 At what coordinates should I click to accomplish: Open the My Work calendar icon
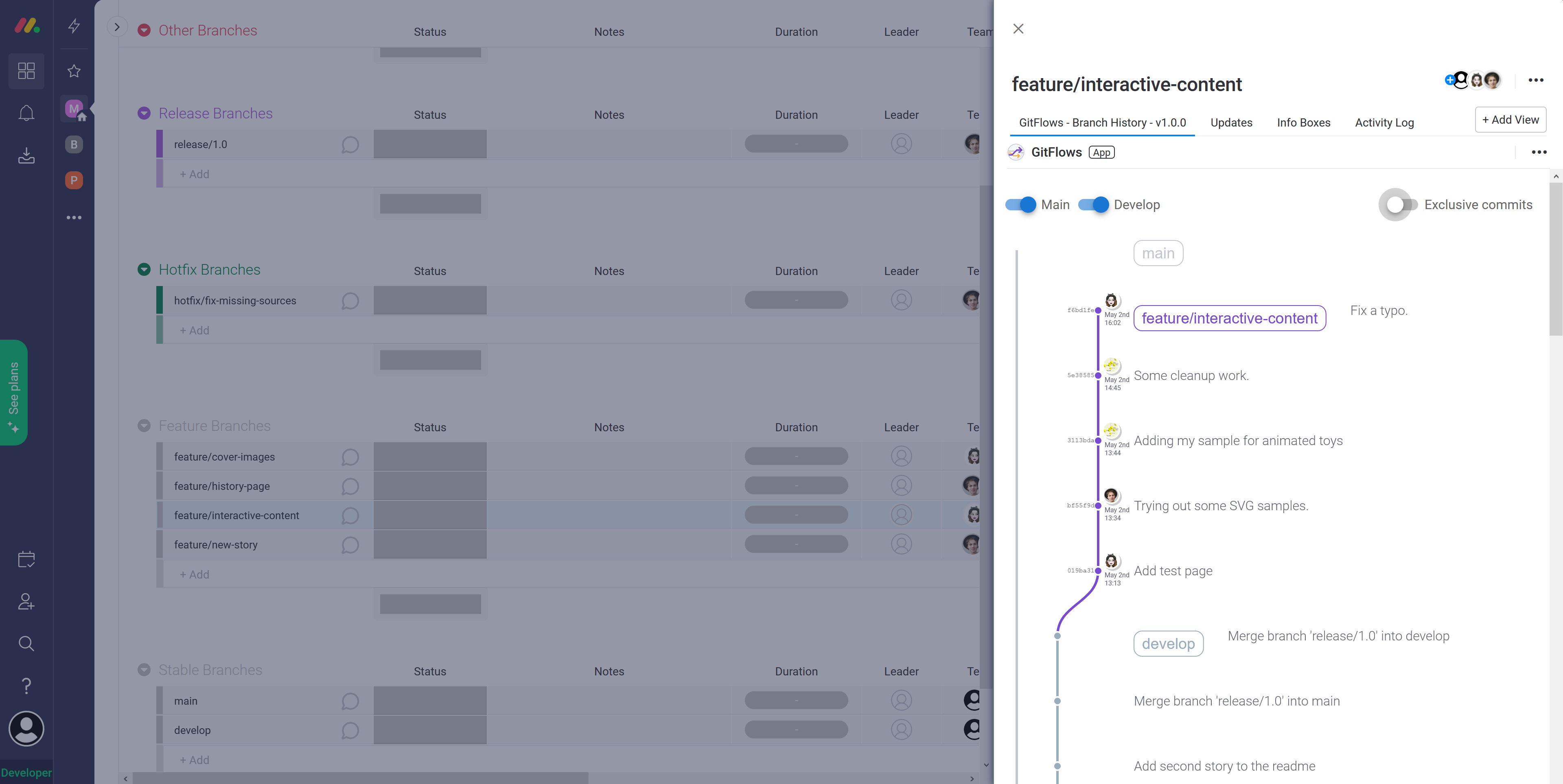tap(26, 559)
